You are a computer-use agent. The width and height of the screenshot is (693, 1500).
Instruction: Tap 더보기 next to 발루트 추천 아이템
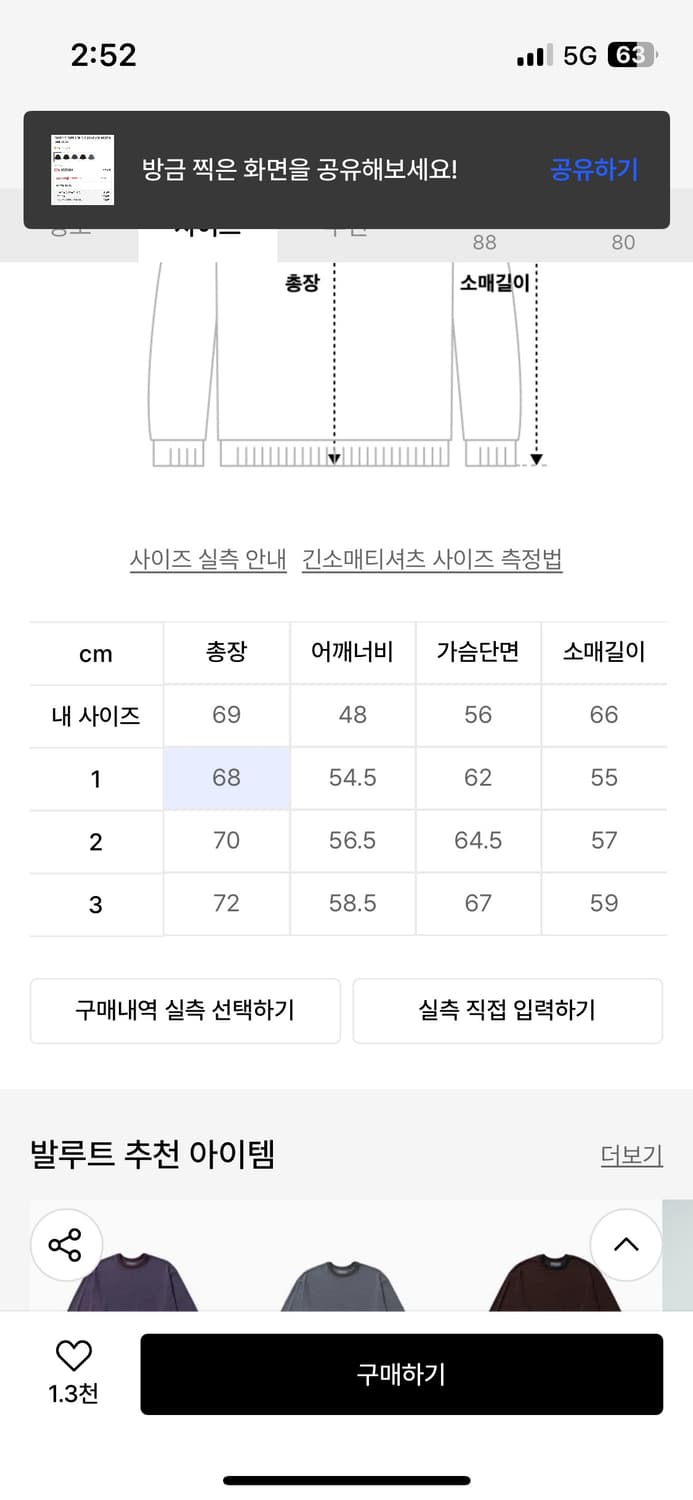(x=631, y=1155)
